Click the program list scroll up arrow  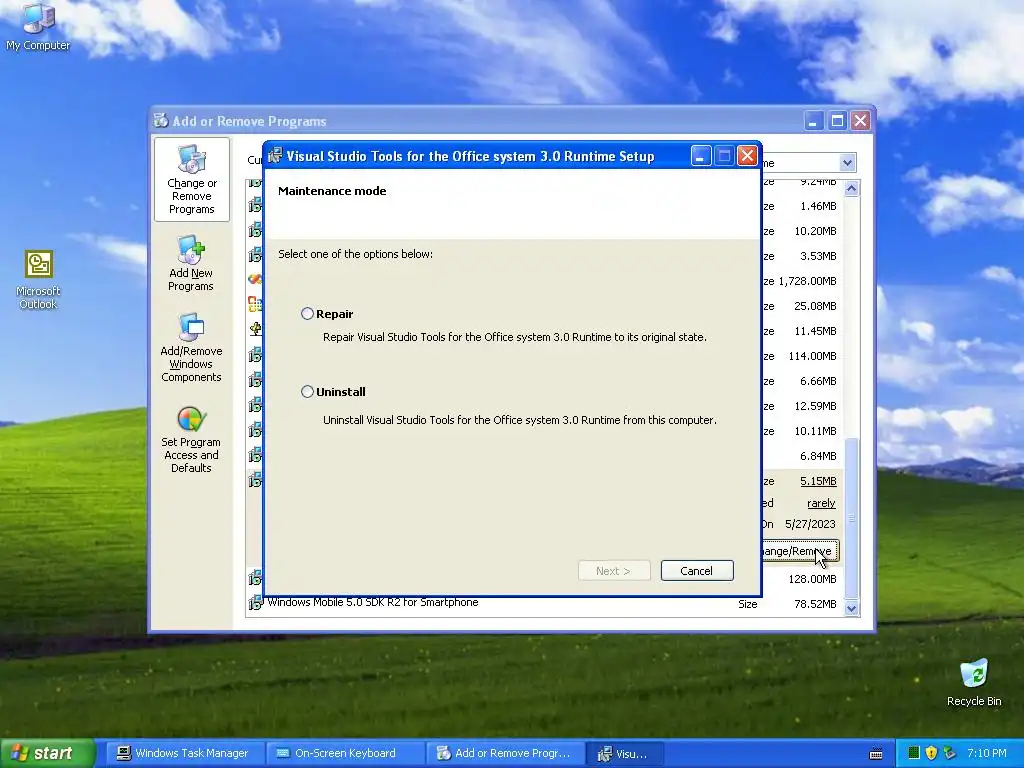(x=851, y=189)
